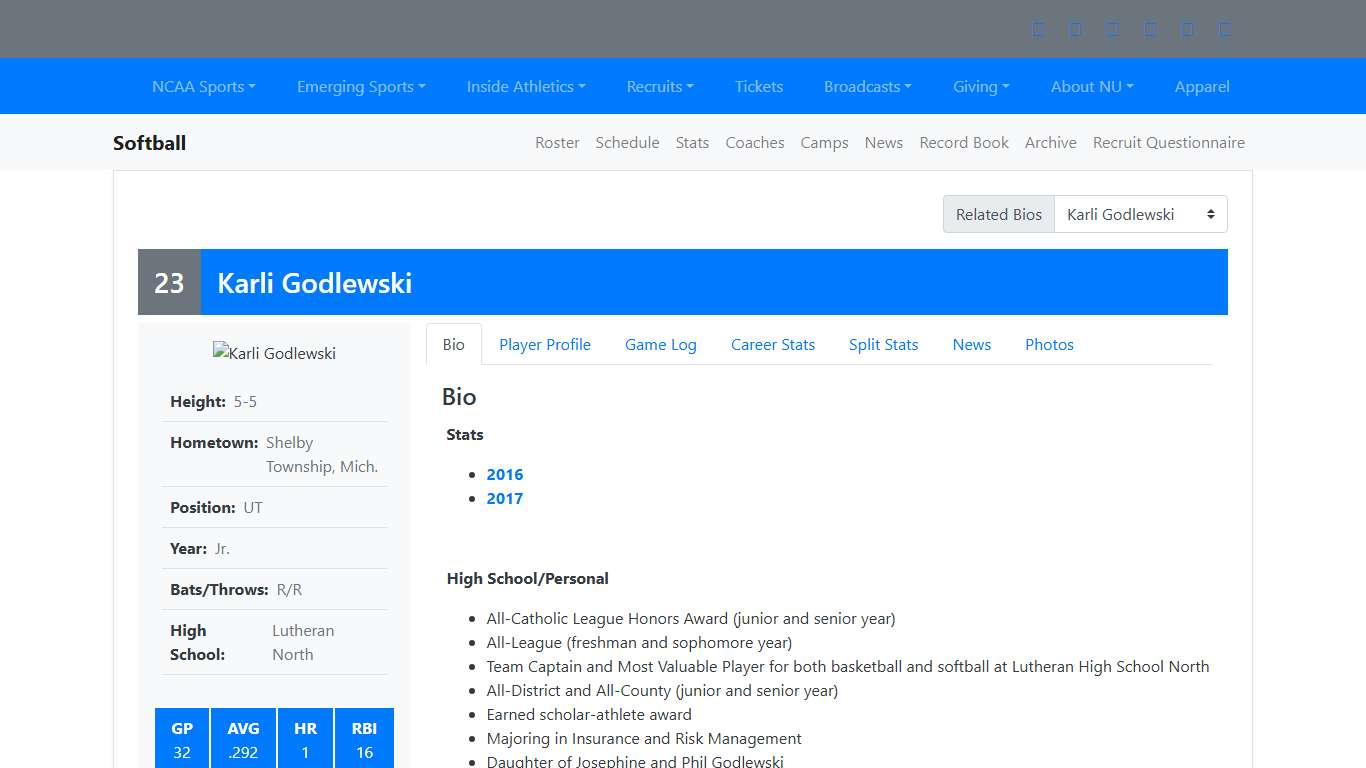Image resolution: width=1366 pixels, height=768 pixels.
Task: Open the Related Bios player dropdown
Action: (1140, 214)
